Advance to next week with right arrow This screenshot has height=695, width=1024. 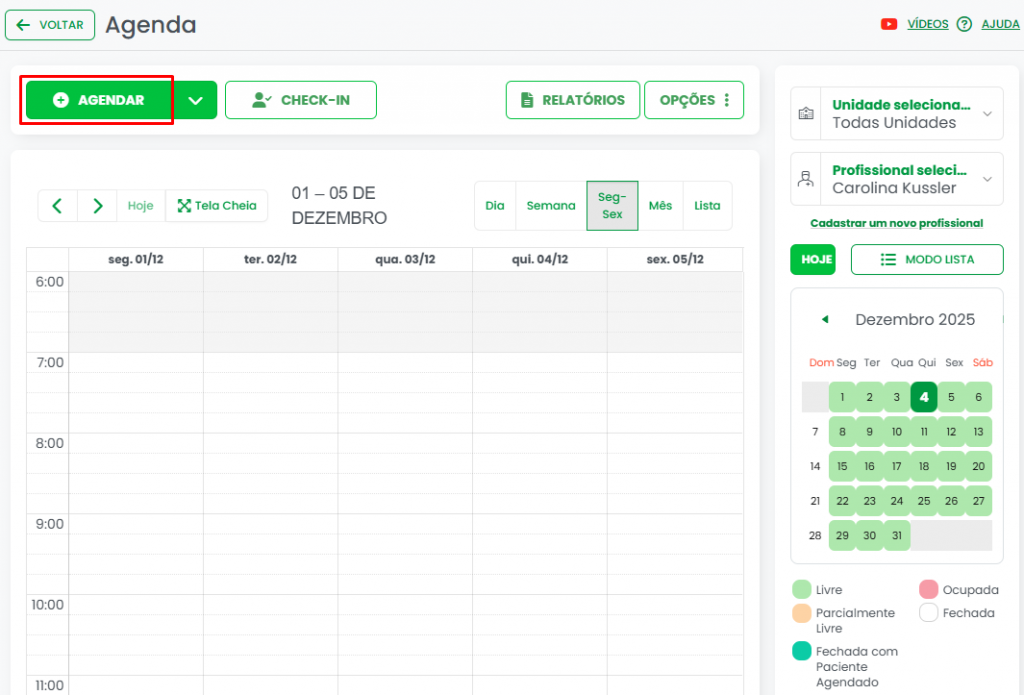(x=98, y=206)
